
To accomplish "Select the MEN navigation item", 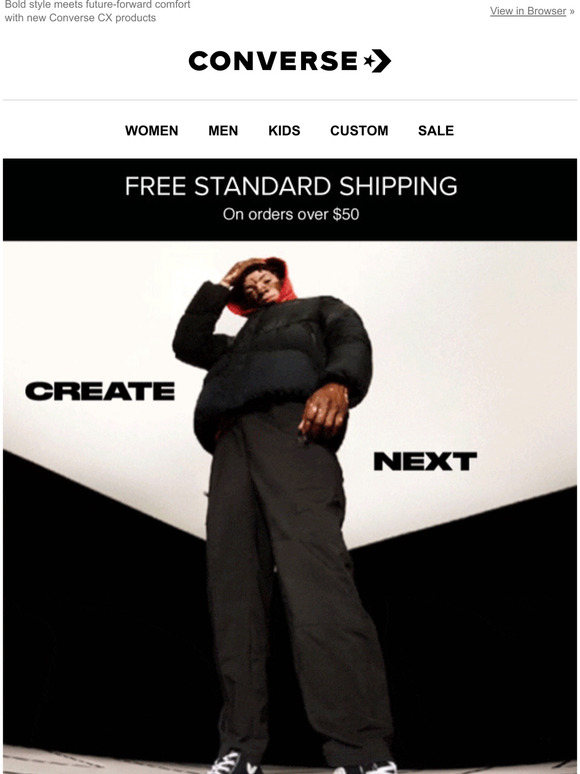I will click(x=223, y=131).
